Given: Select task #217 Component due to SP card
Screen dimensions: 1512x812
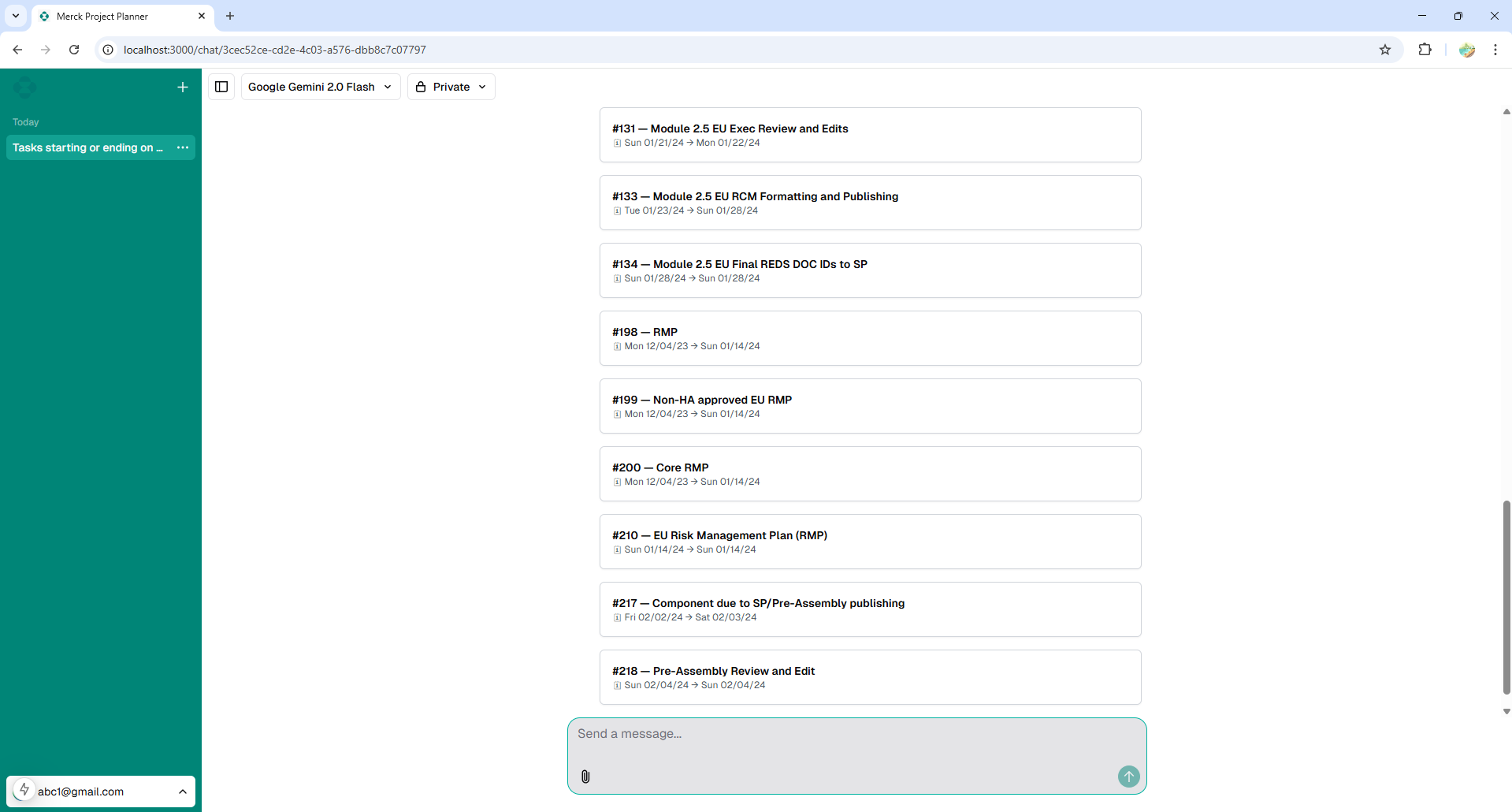Looking at the screenshot, I should click(x=870, y=609).
